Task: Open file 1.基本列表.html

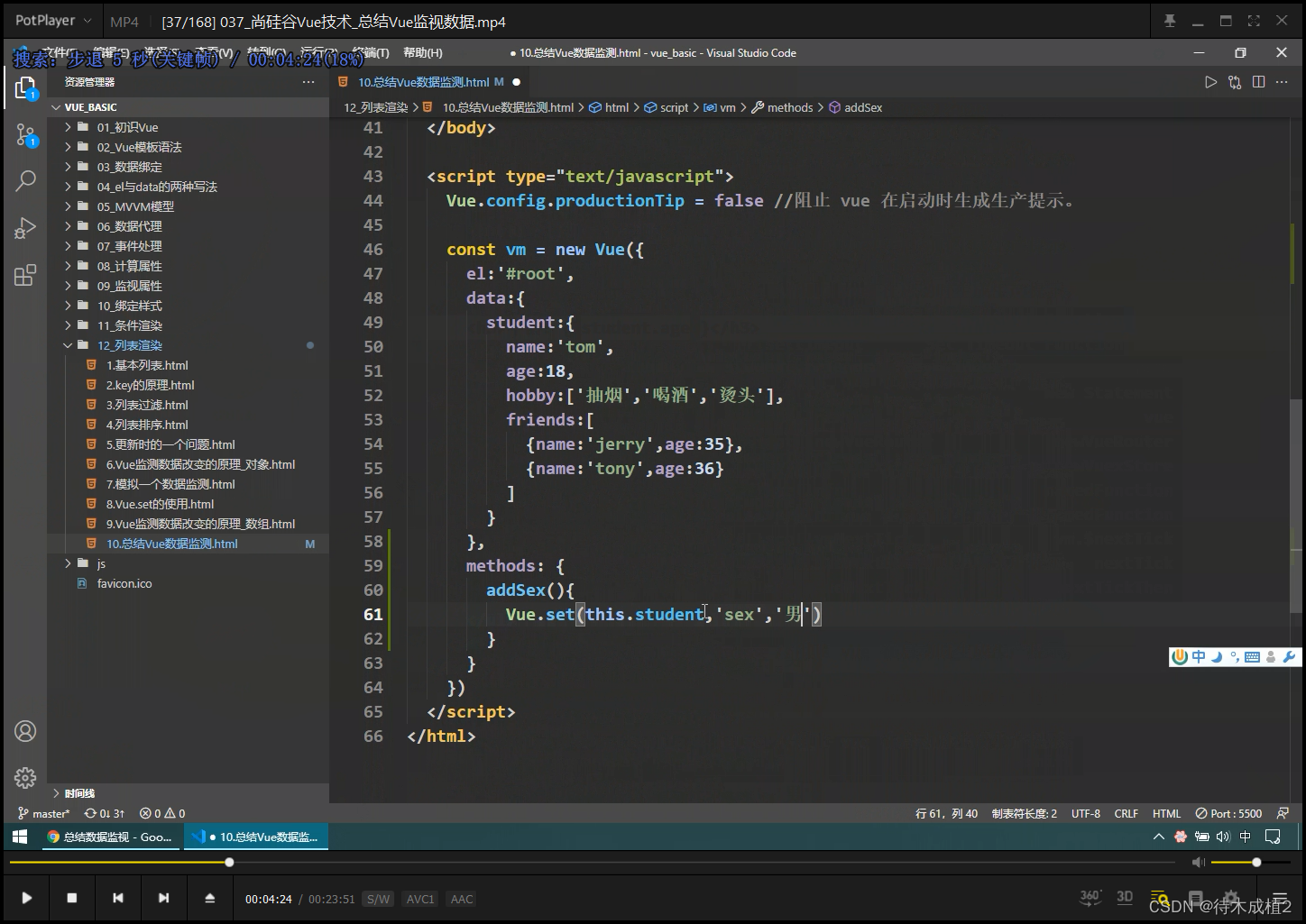Action: [x=147, y=365]
